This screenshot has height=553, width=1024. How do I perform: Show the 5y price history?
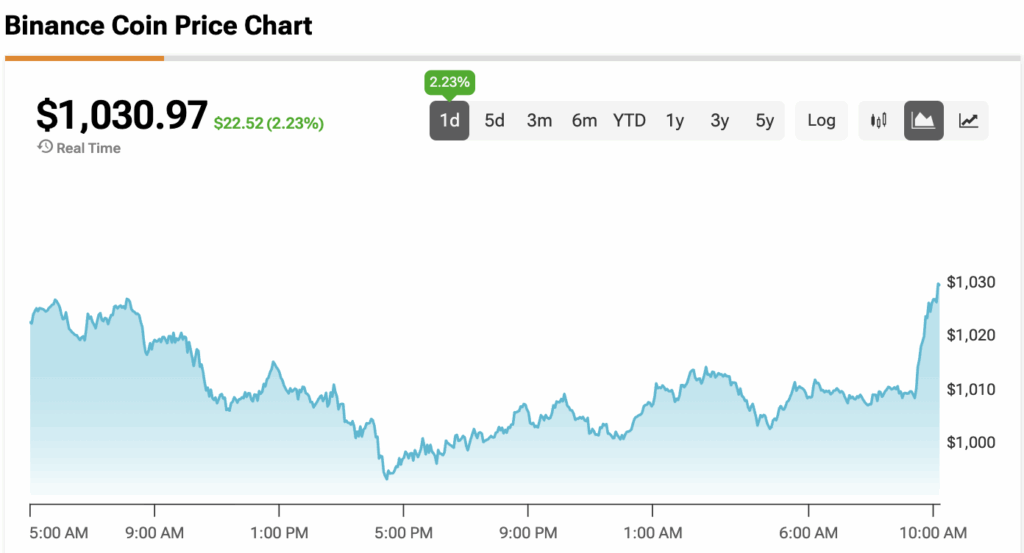[x=765, y=121]
